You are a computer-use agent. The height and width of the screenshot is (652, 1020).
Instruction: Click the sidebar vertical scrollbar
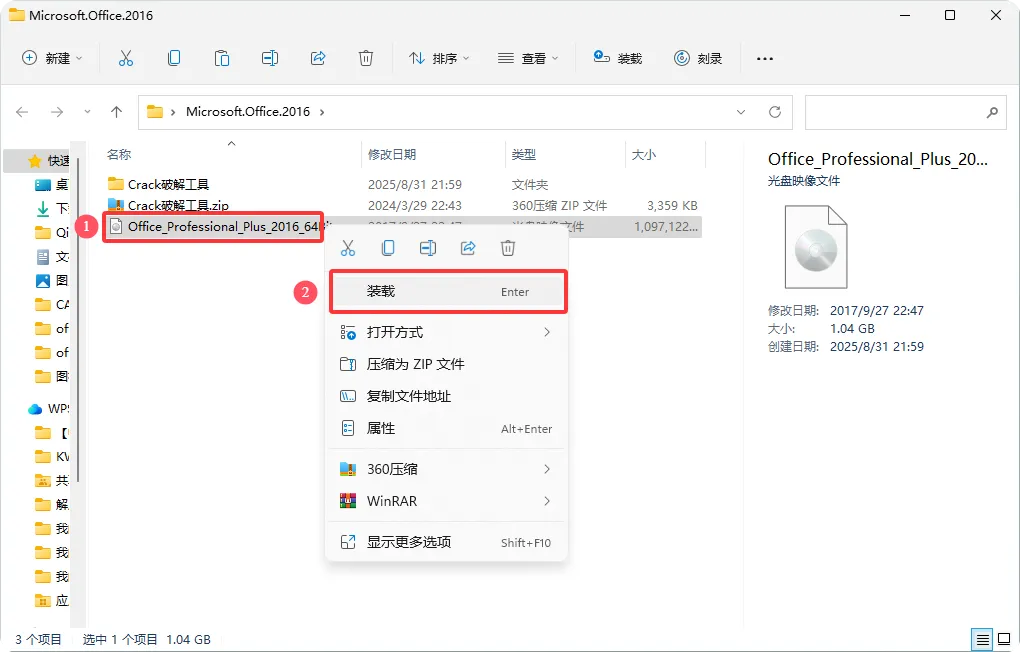[x=78, y=319]
